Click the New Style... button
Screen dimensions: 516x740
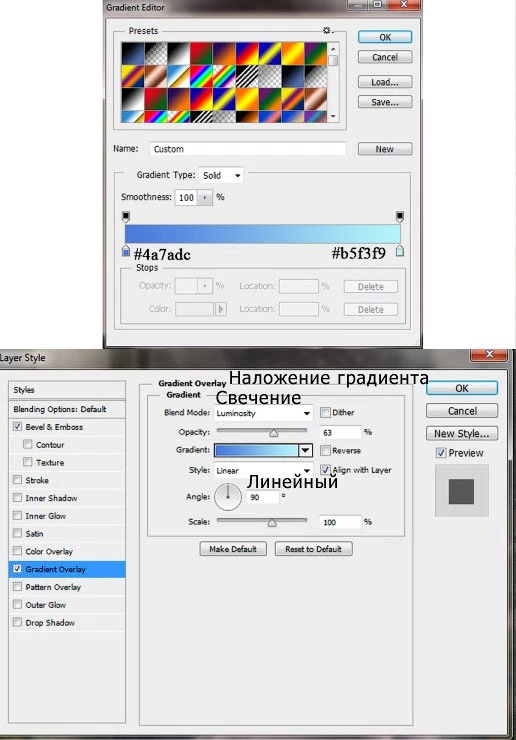click(x=462, y=433)
